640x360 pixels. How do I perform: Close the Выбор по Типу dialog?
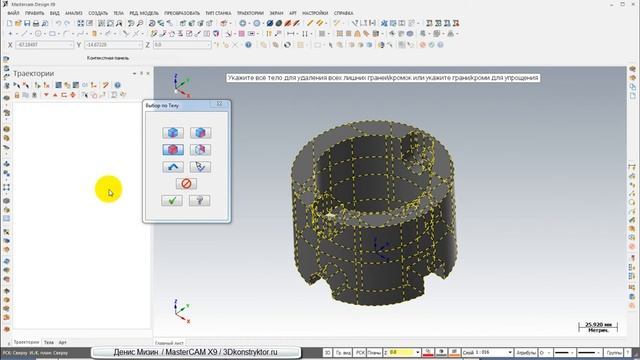(x=219, y=104)
